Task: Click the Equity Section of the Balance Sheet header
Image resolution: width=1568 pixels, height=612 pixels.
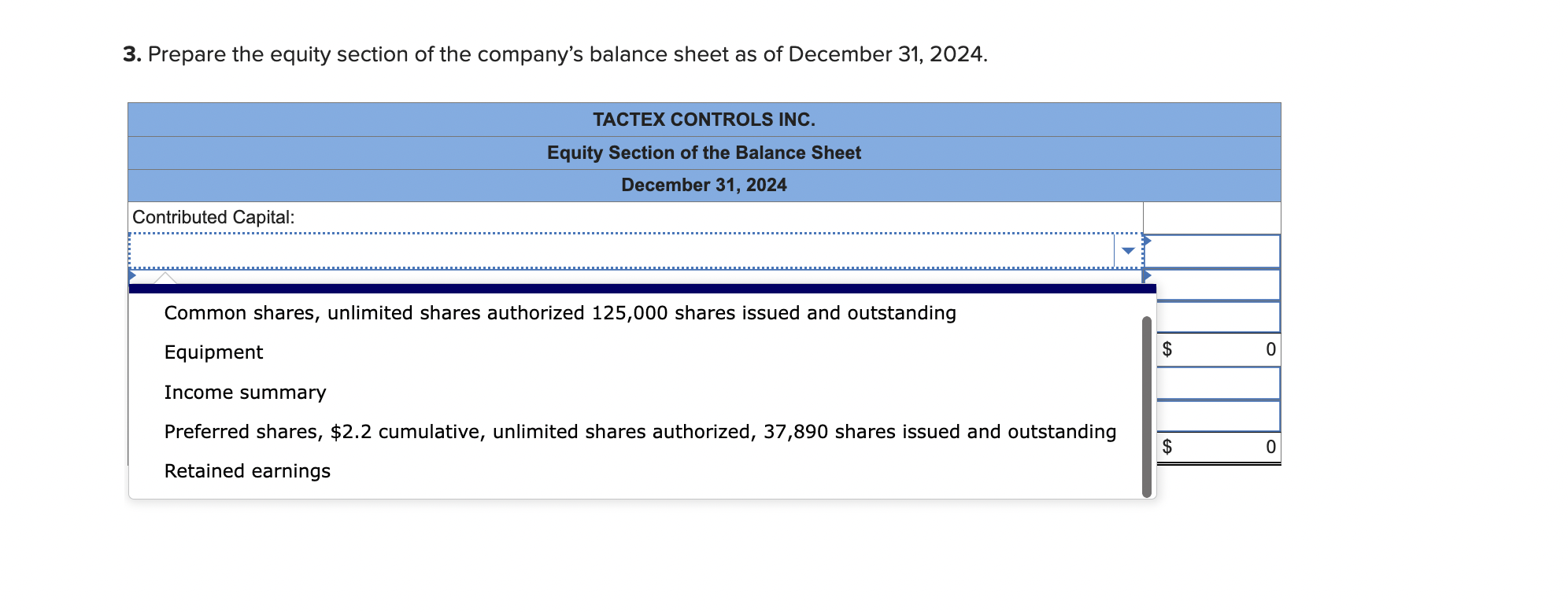Action: [x=704, y=153]
